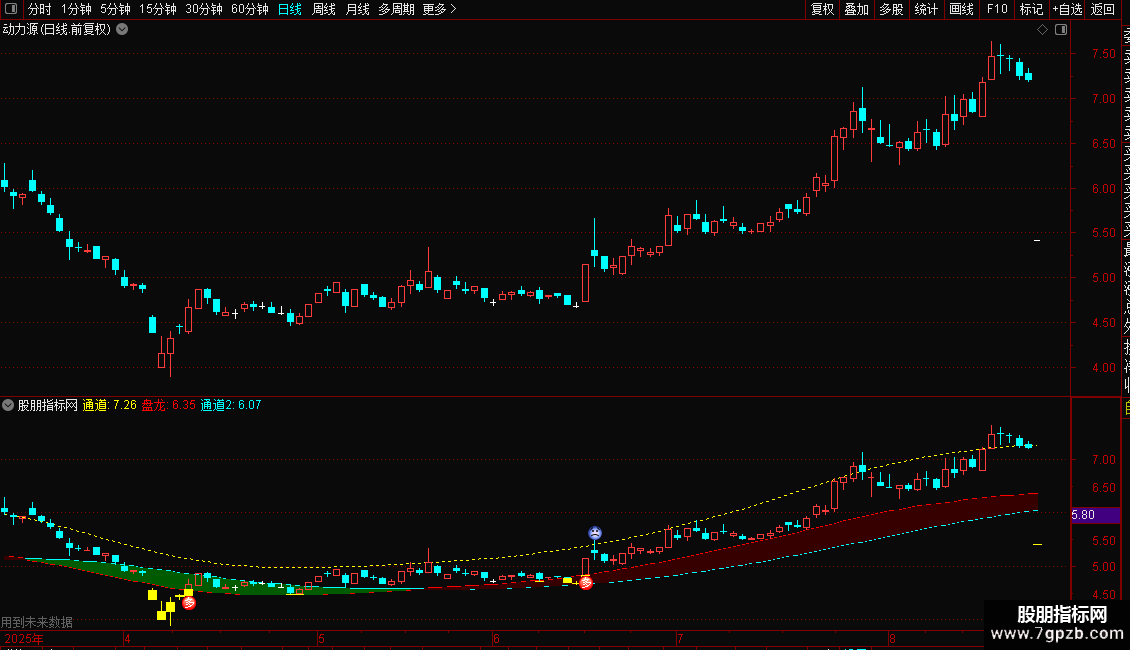
Task: Add stock via +自选 button
Action: pyautogui.click(x=1067, y=9)
